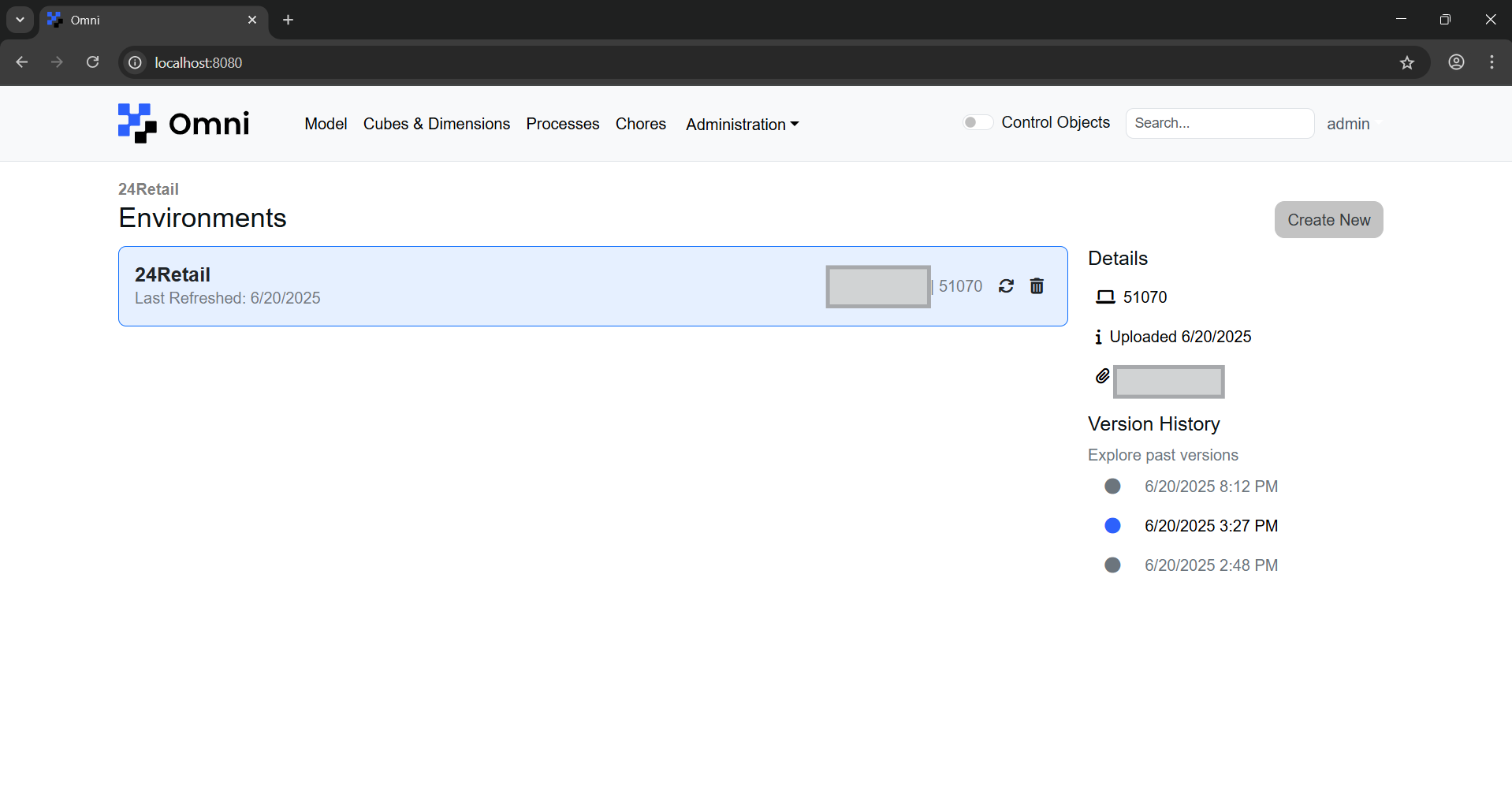The image size is (1512, 798).
Task: Click inside the Search field
Action: coord(1220,123)
